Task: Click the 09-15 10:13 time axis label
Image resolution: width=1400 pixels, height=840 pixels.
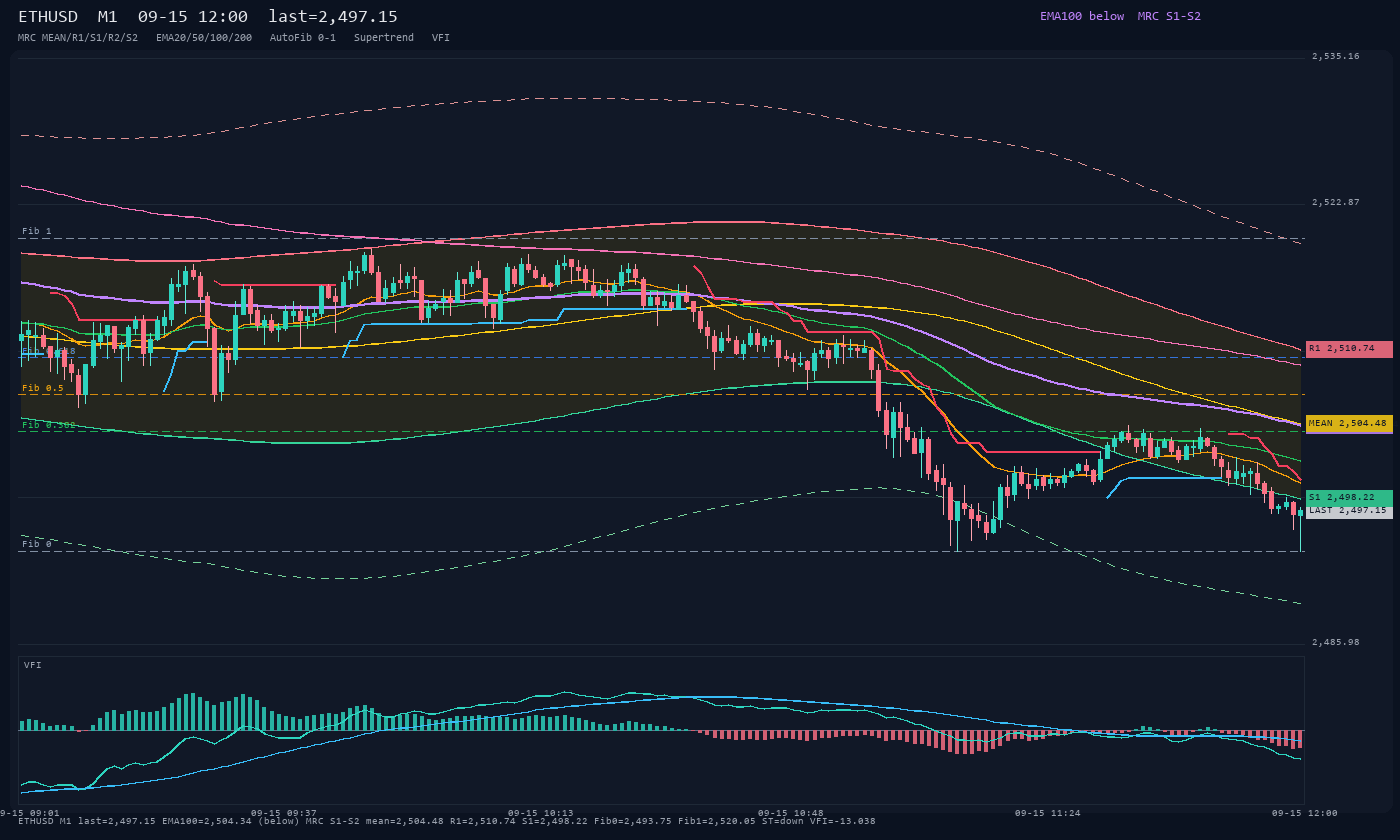Action: 541,813
